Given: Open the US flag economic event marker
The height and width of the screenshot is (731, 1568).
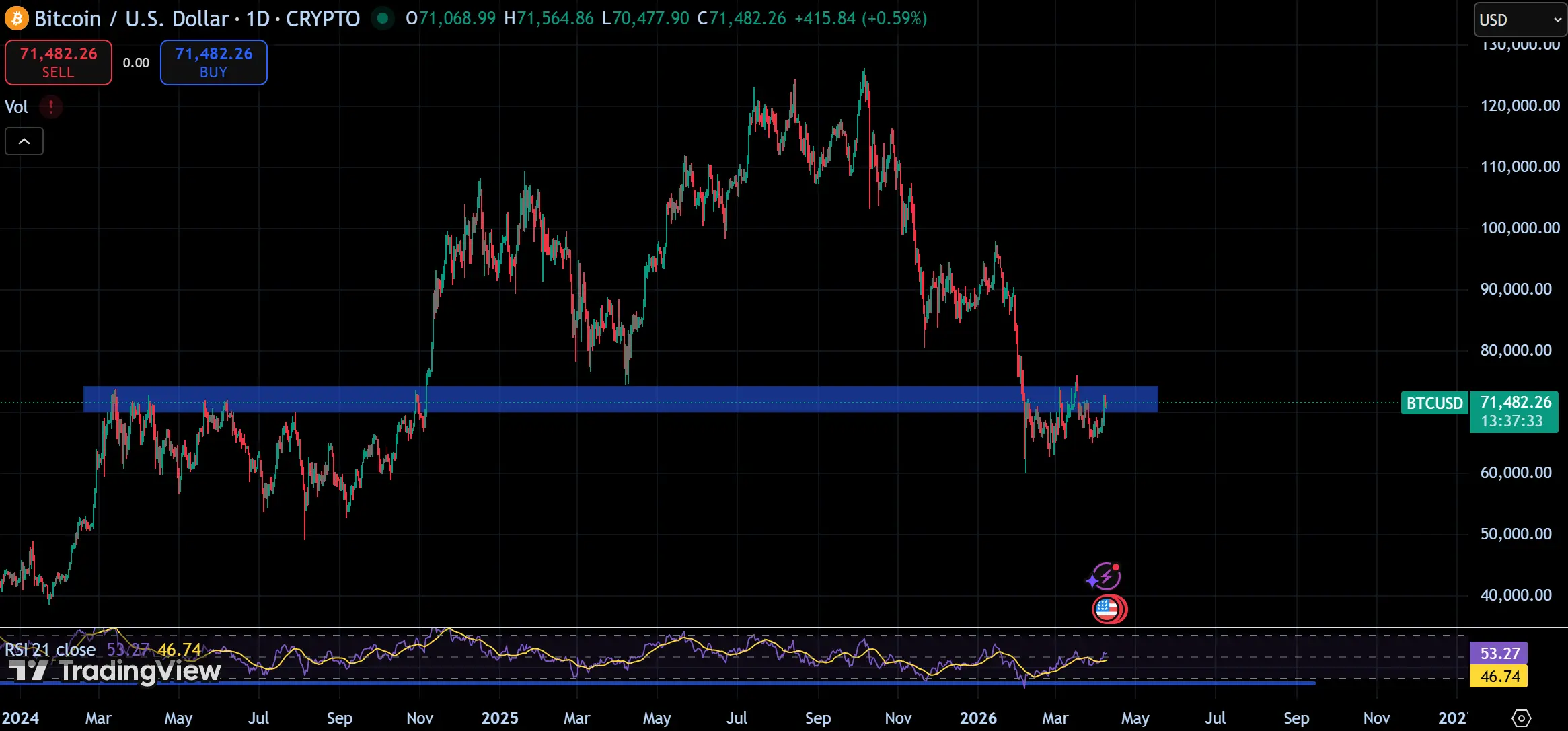Looking at the screenshot, I should point(1107,609).
